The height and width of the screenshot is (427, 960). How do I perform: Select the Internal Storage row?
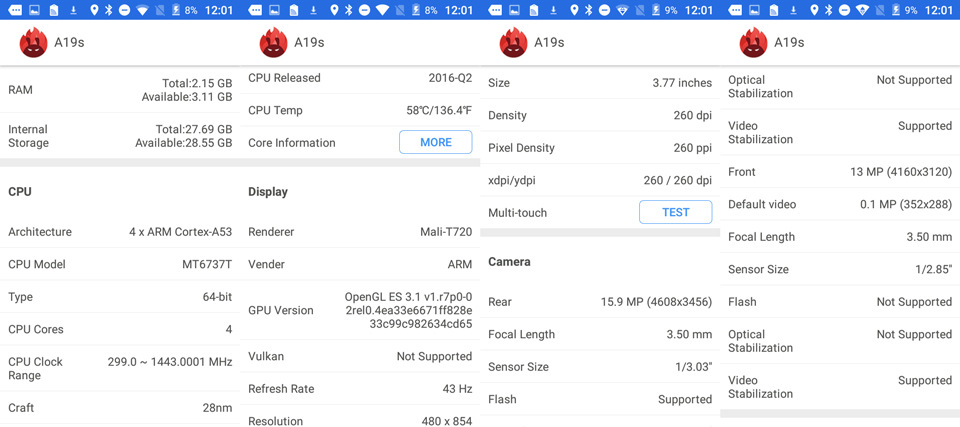point(120,136)
